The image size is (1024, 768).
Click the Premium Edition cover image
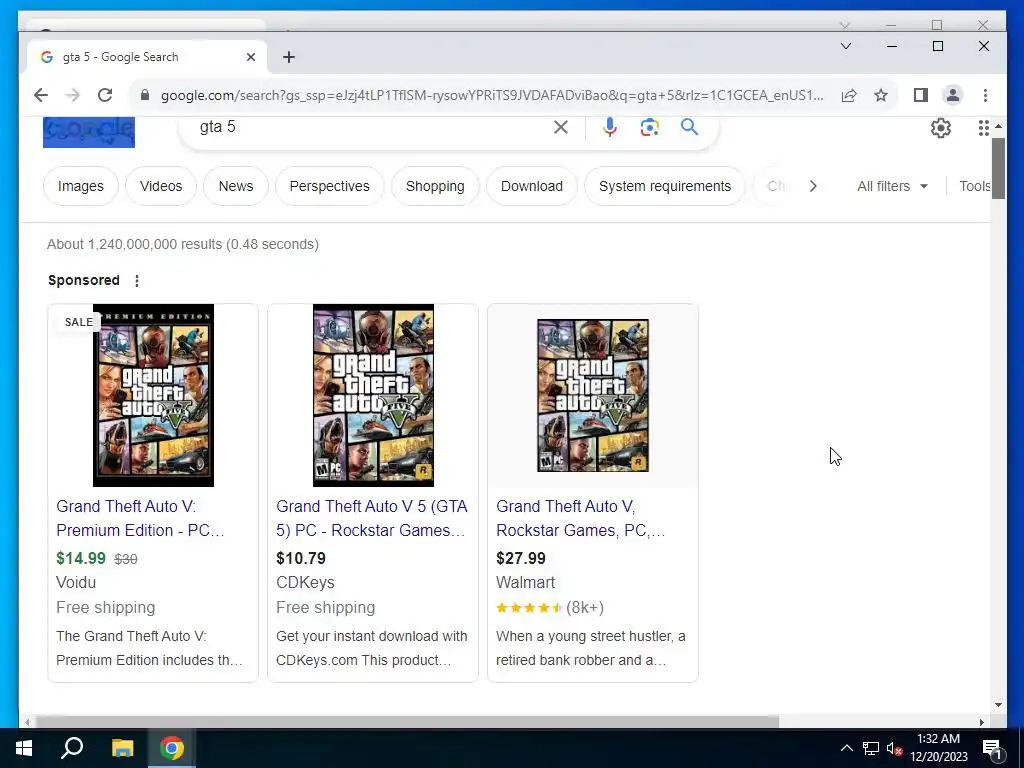click(x=153, y=395)
